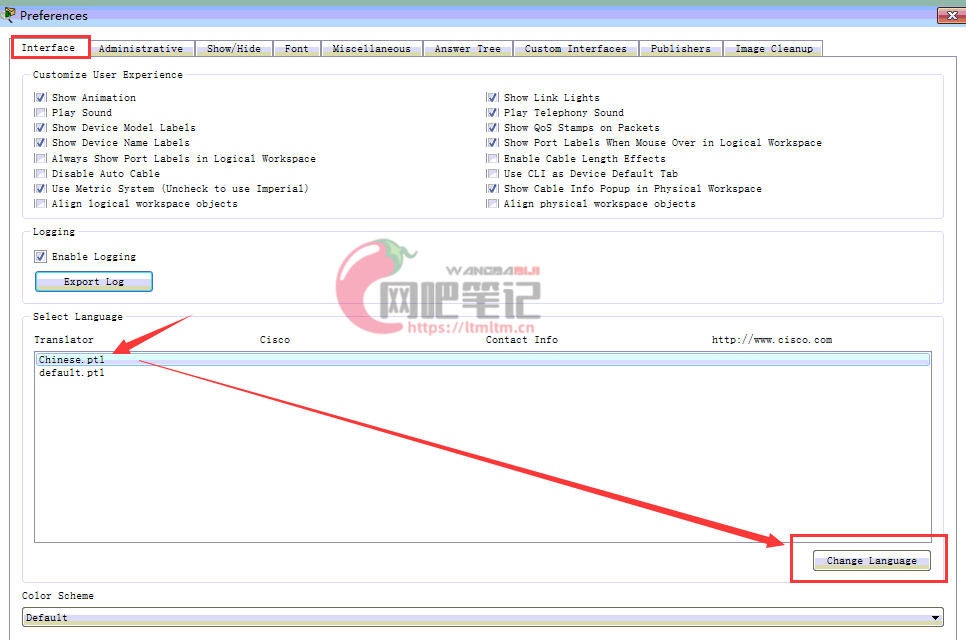Toggle Show Device Model Labels
Viewport: 966px width, 640px height.
(41, 128)
